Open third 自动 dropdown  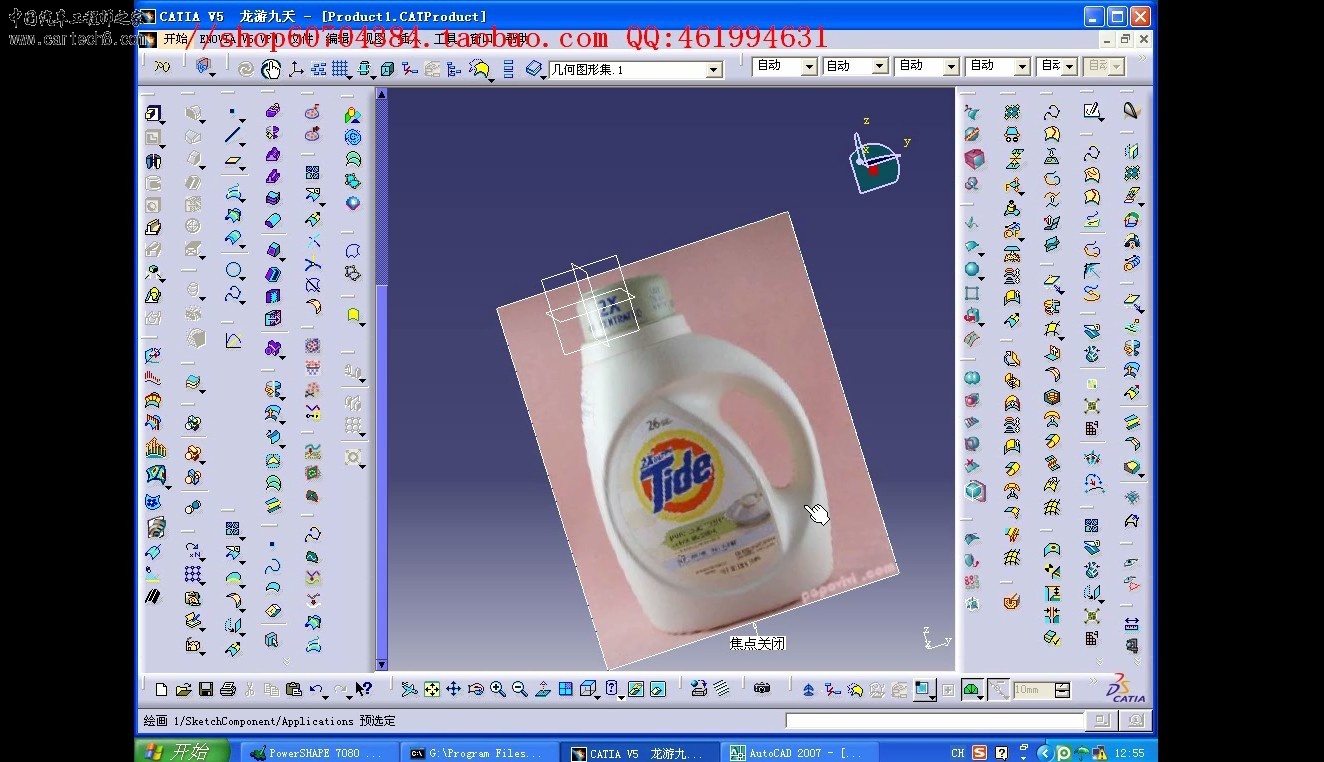click(x=952, y=66)
